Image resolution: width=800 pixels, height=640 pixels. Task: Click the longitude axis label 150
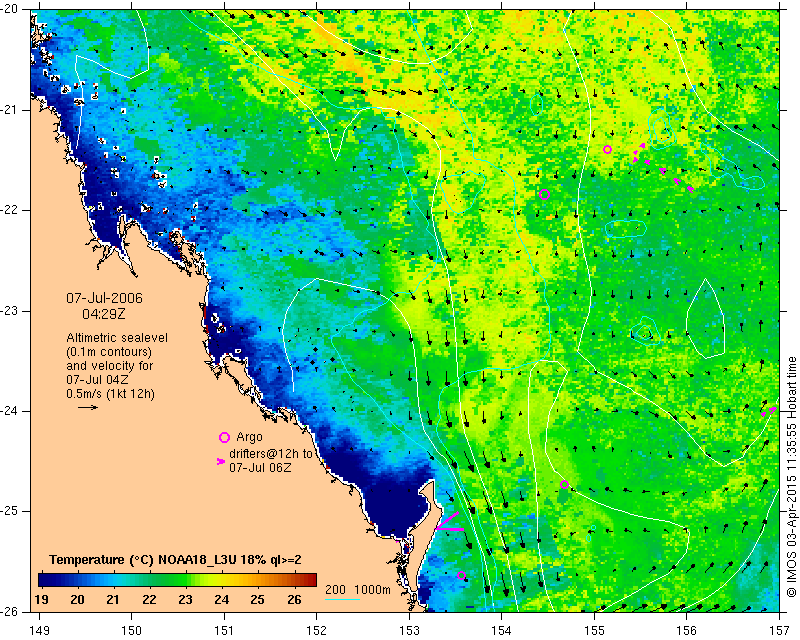[132, 630]
